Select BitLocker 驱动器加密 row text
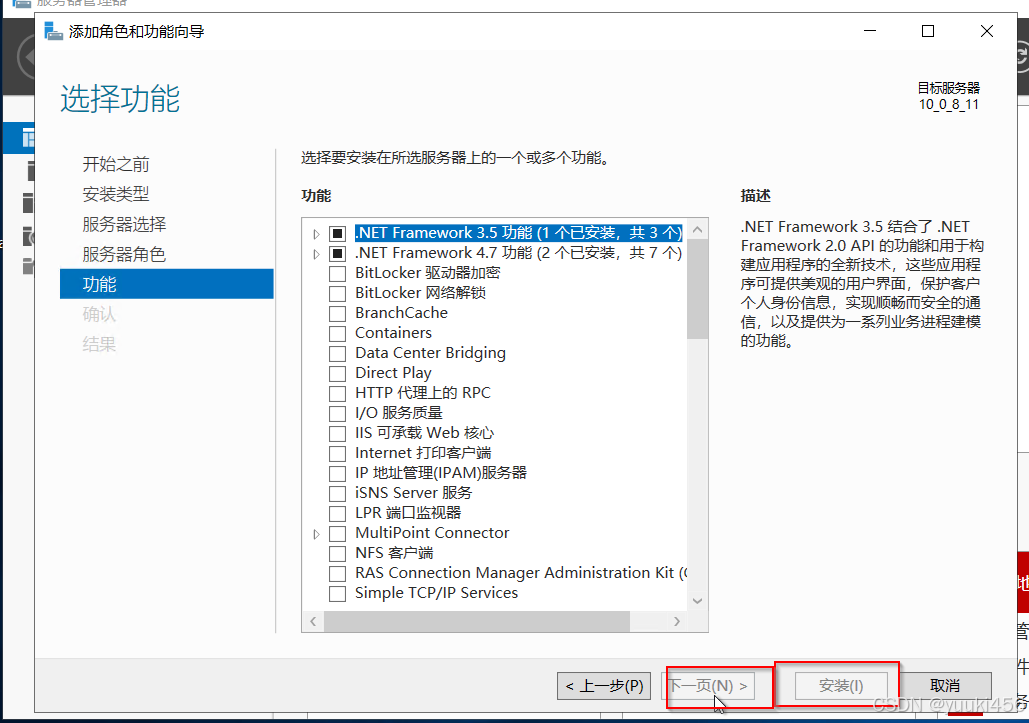This screenshot has width=1029, height=723. pos(428,273)
